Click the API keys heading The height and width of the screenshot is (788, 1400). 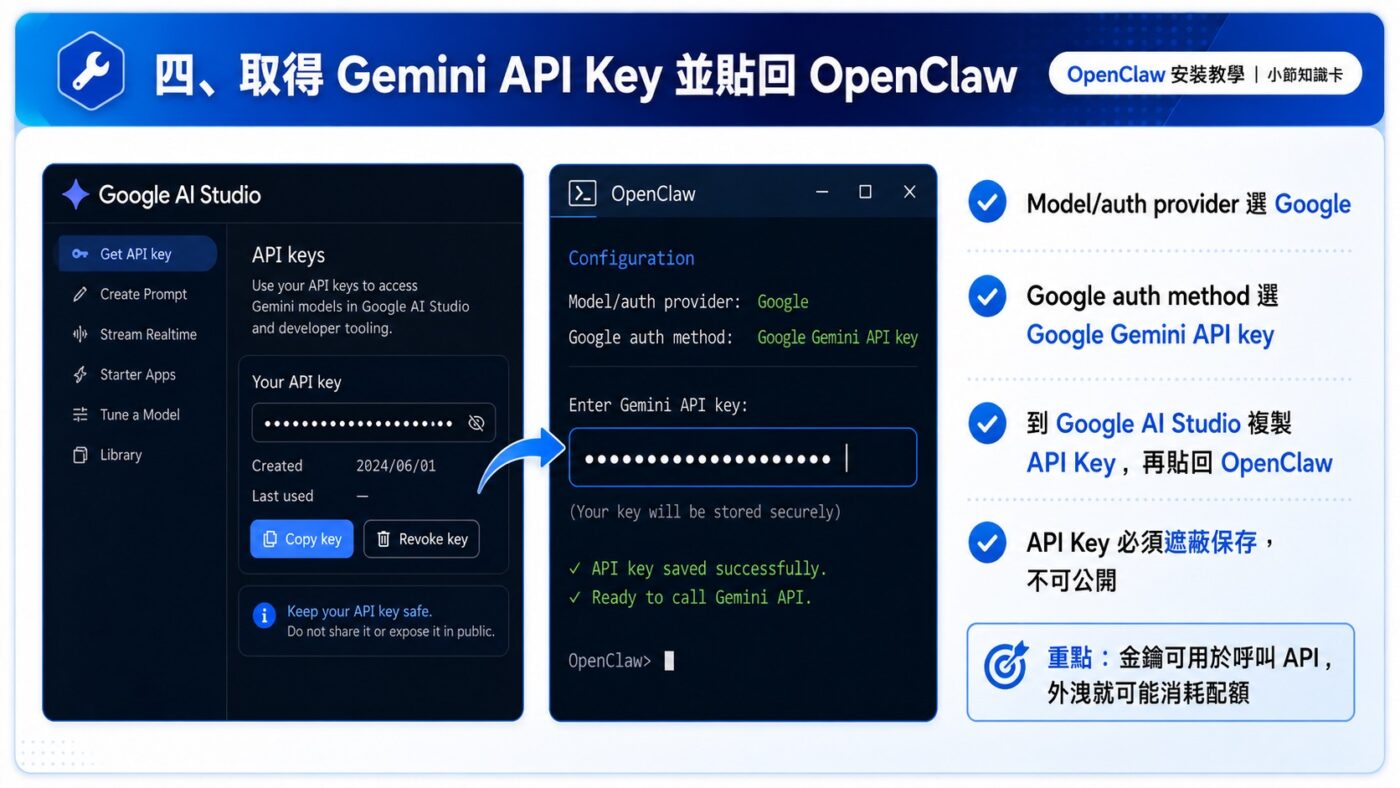288,255
